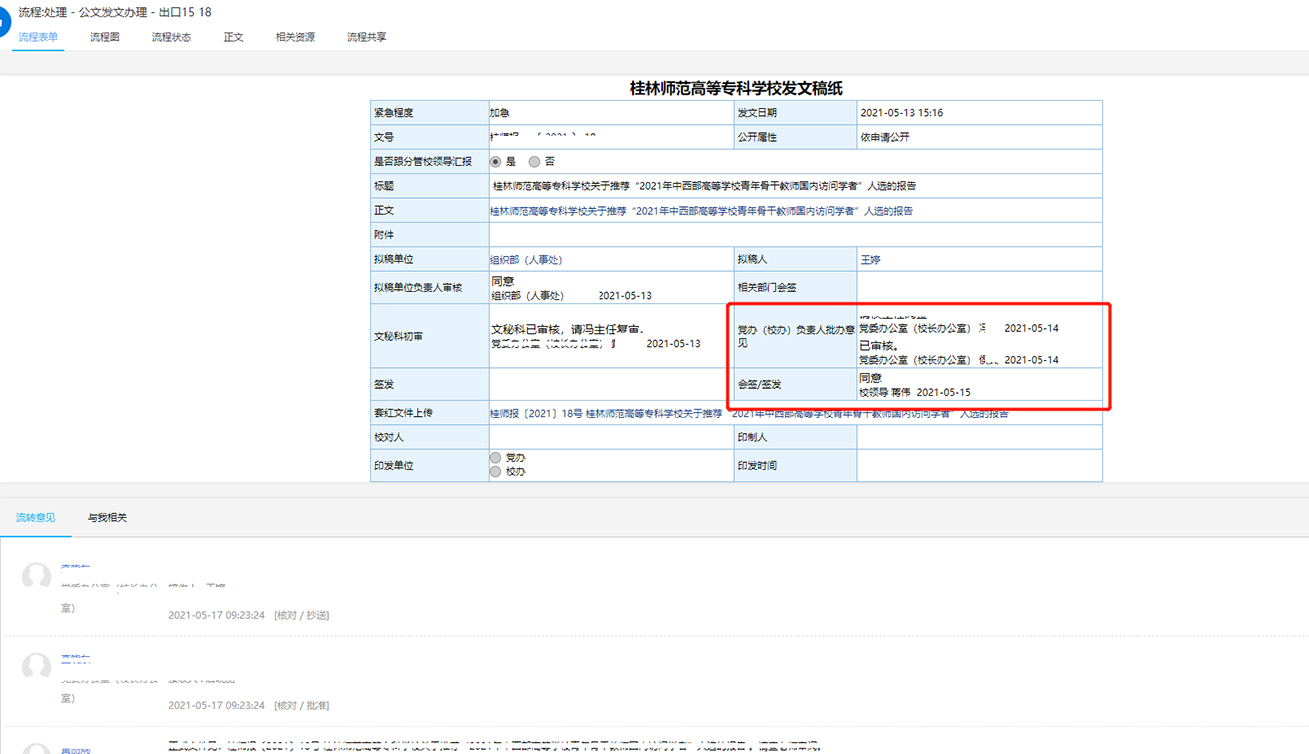This screenshot has height=754, width=1309.
Task: Click the form heading 桂林师范高等专科学校发文稿纸
Action: 736,88
